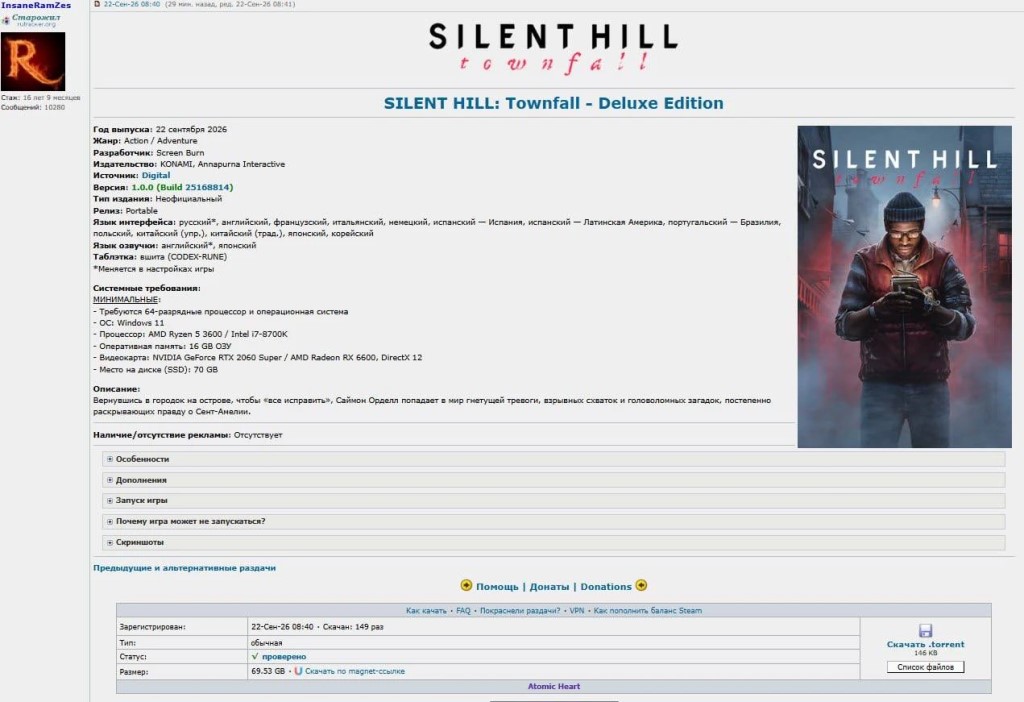The width and height of the screenshot is (1024, 702).
Task: Follow the Digital source link
Action: coord(156,175)
